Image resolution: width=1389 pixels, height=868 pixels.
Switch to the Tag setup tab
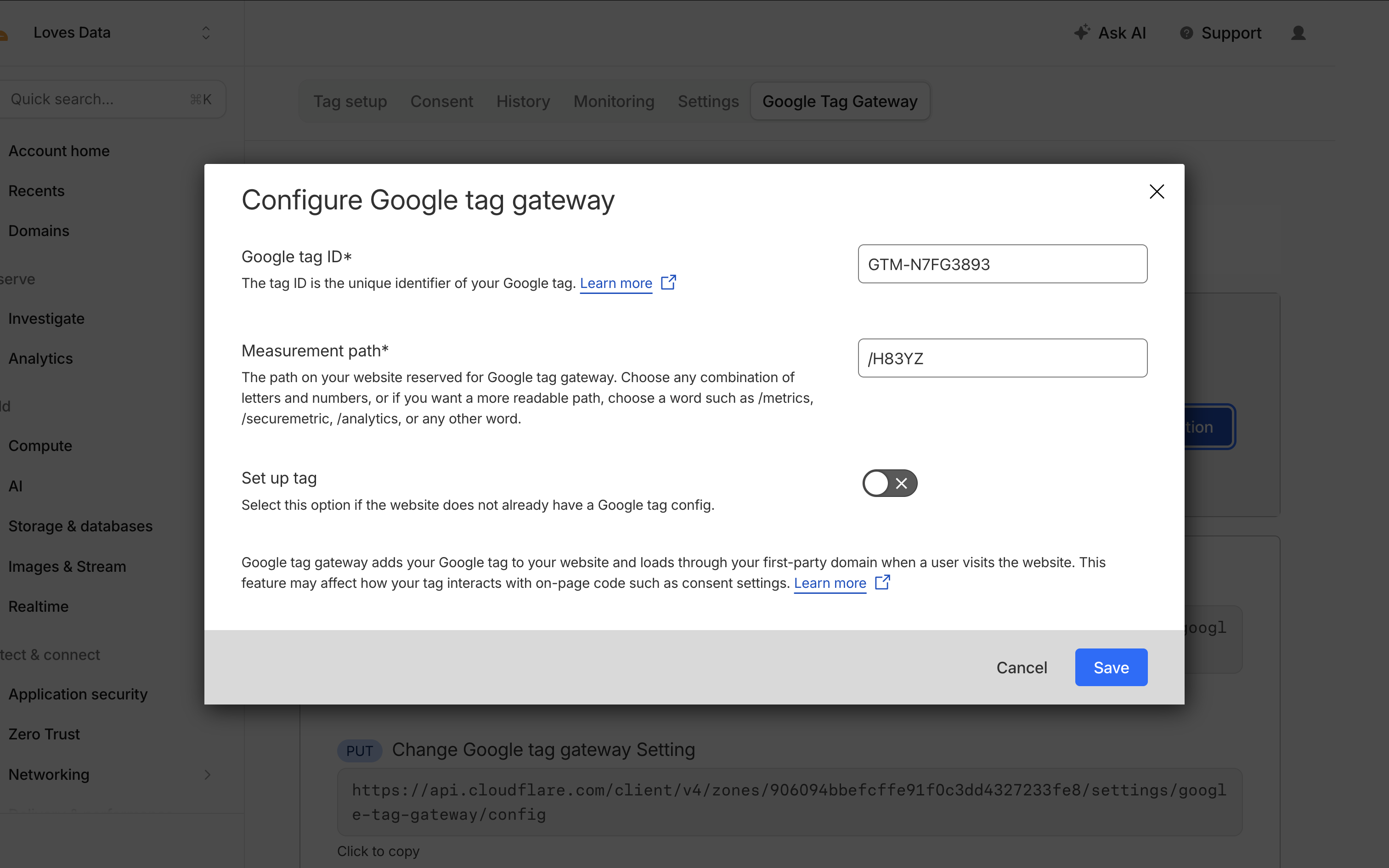[350, 101]
